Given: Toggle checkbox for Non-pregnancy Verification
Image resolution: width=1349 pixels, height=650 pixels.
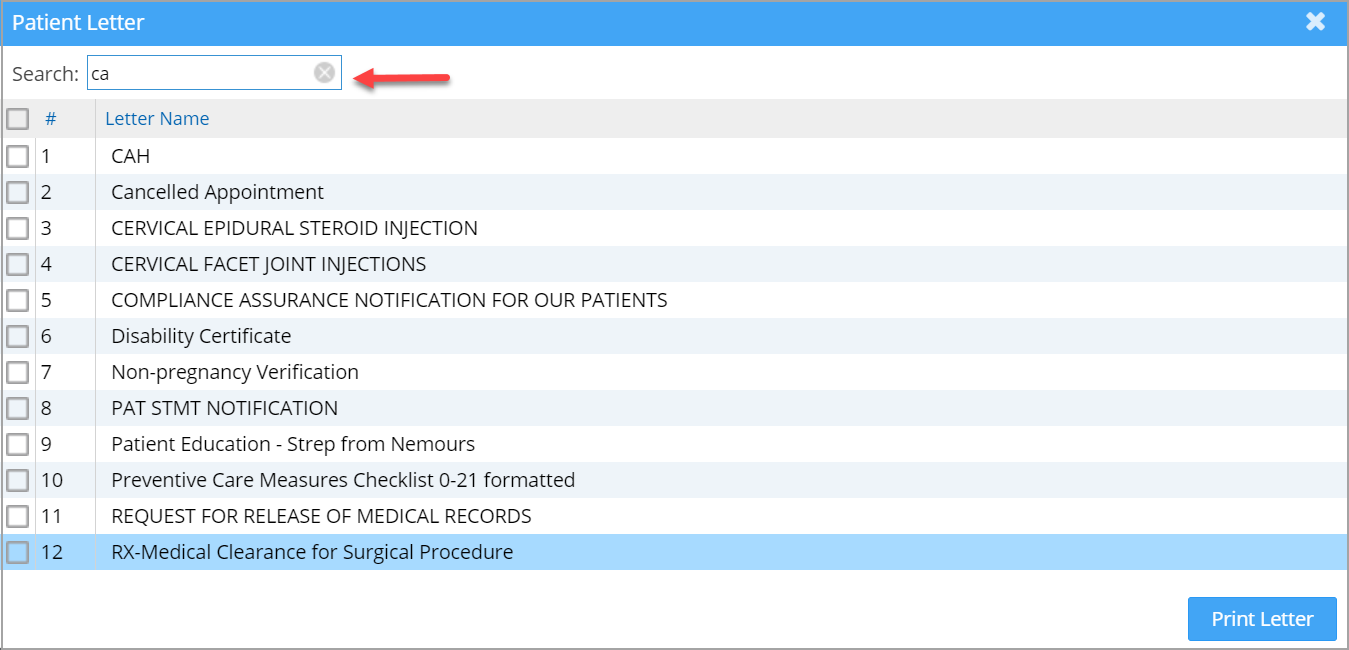Looking at the screenshot, I should click(x=18, y=372).
